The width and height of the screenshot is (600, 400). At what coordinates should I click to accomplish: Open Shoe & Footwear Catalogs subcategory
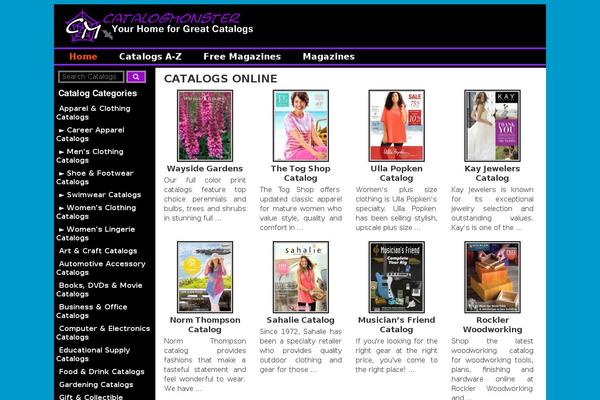point(95,177)
